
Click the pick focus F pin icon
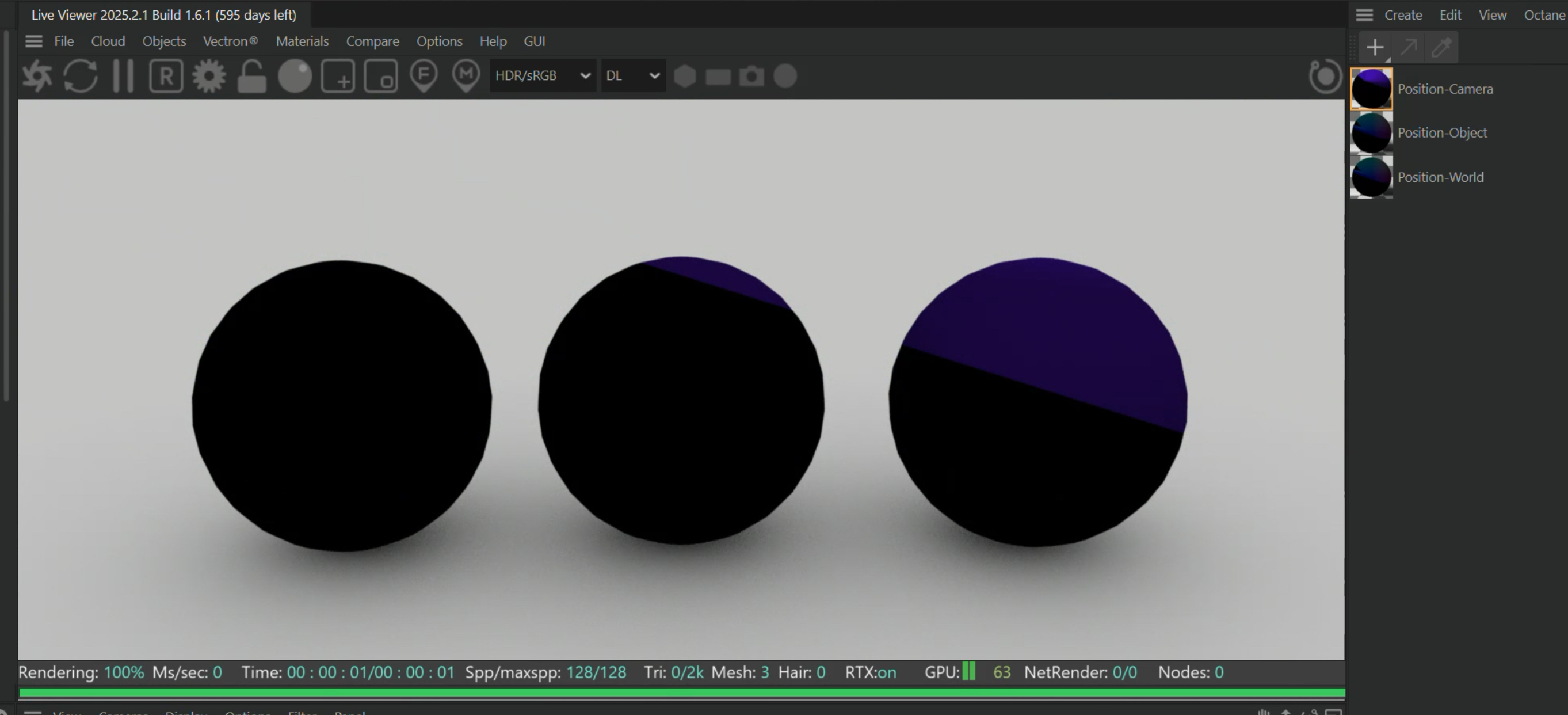pyautogui.click(x=424, y=76)
